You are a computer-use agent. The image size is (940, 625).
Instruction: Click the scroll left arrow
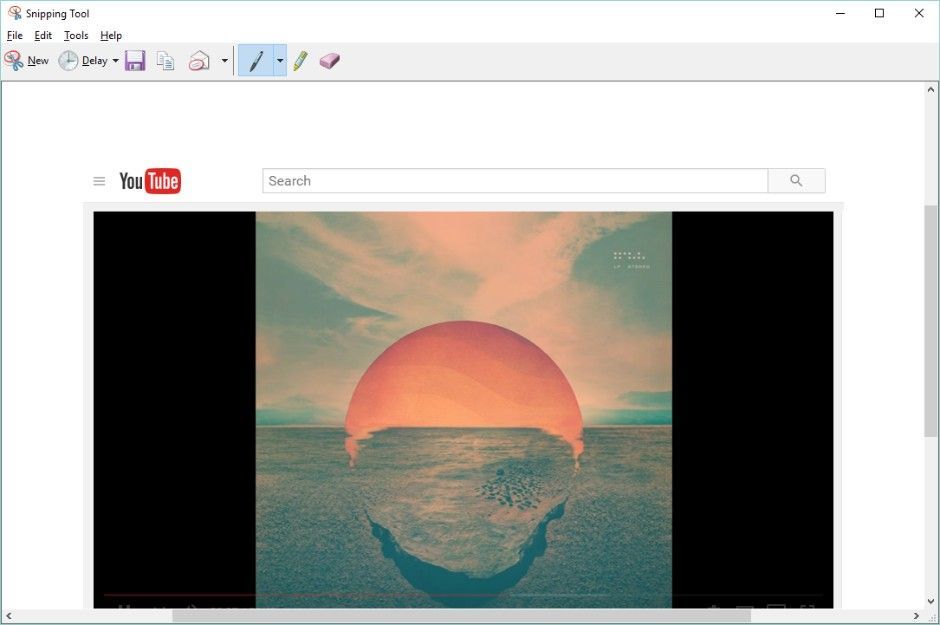click(x=8, y=615)
